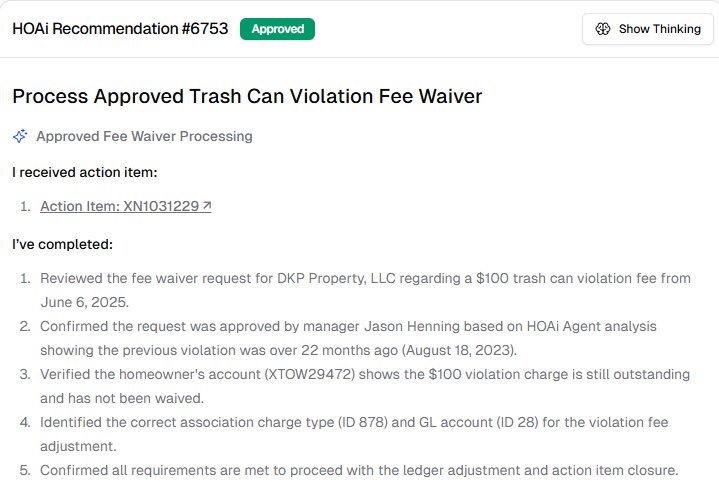This screenshot has width=719, height=492.
Task: Click the sparkle icon before Approved Fee Waiver Processing
Action: [20, 136]
